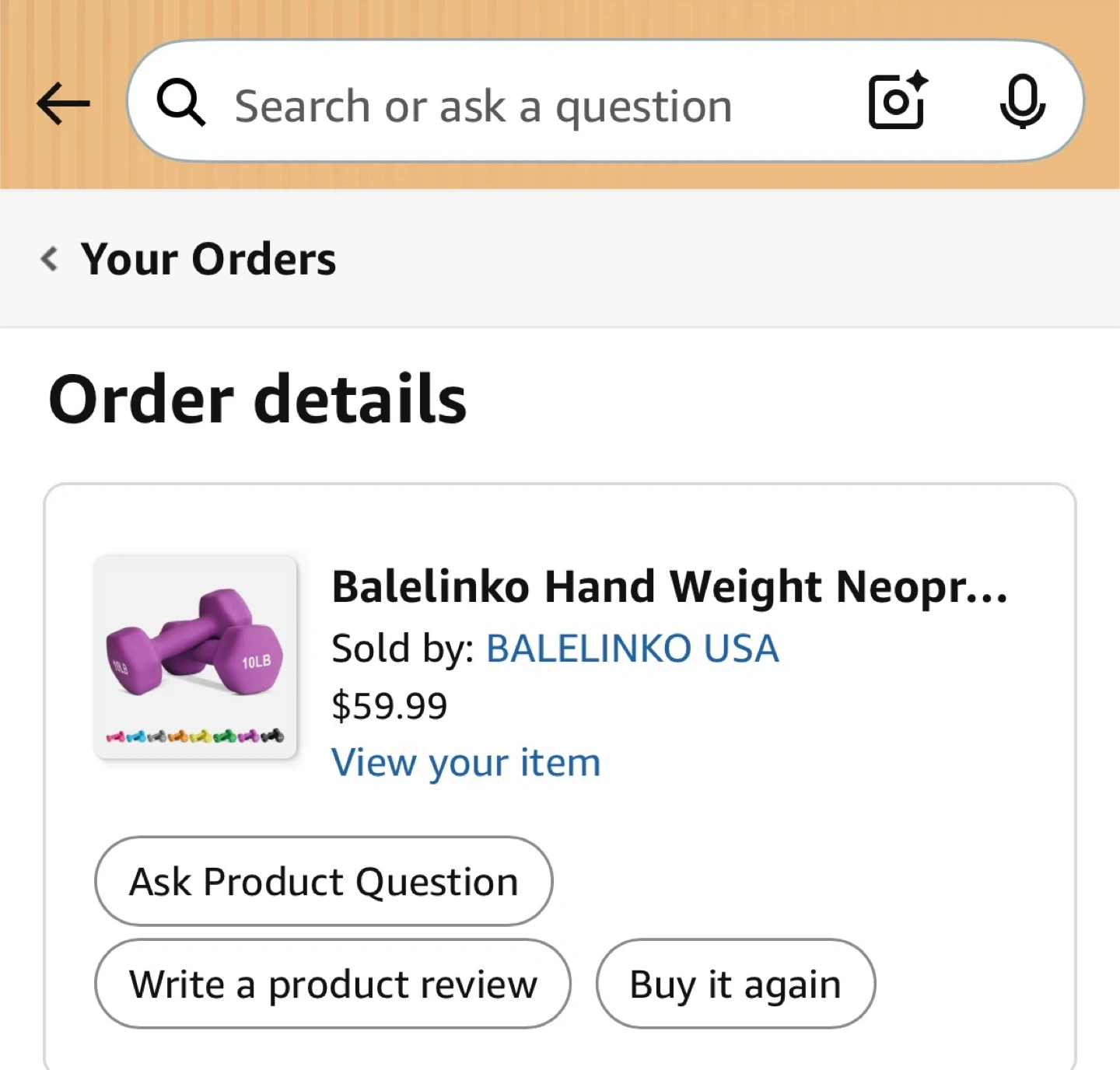Viewport: 1120px width, 1070px height.
Task: Go back to Your Orders
Action: pos(208,259)
